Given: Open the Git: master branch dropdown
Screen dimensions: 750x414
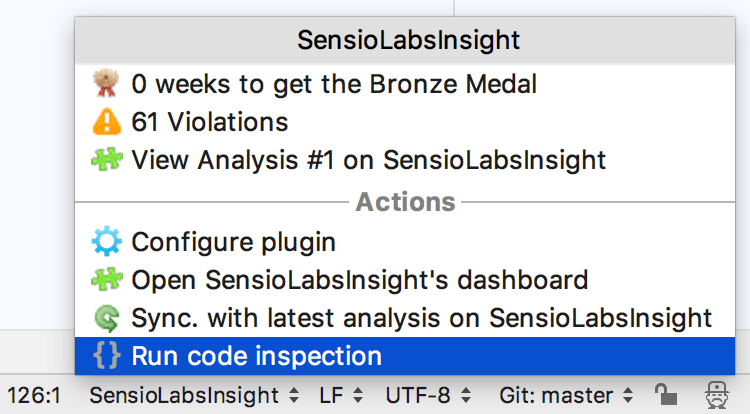Looking at the screenshot, I should point(569,395).
